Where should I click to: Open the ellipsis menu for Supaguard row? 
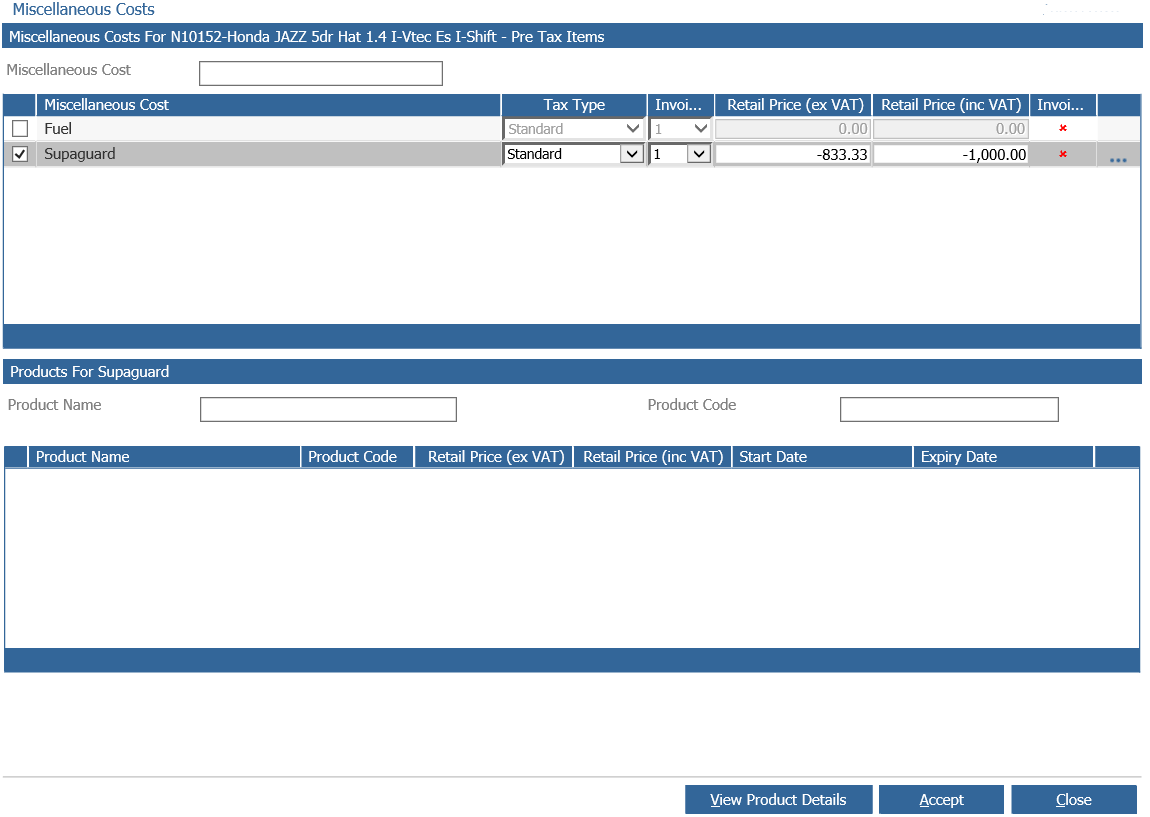1118,159
